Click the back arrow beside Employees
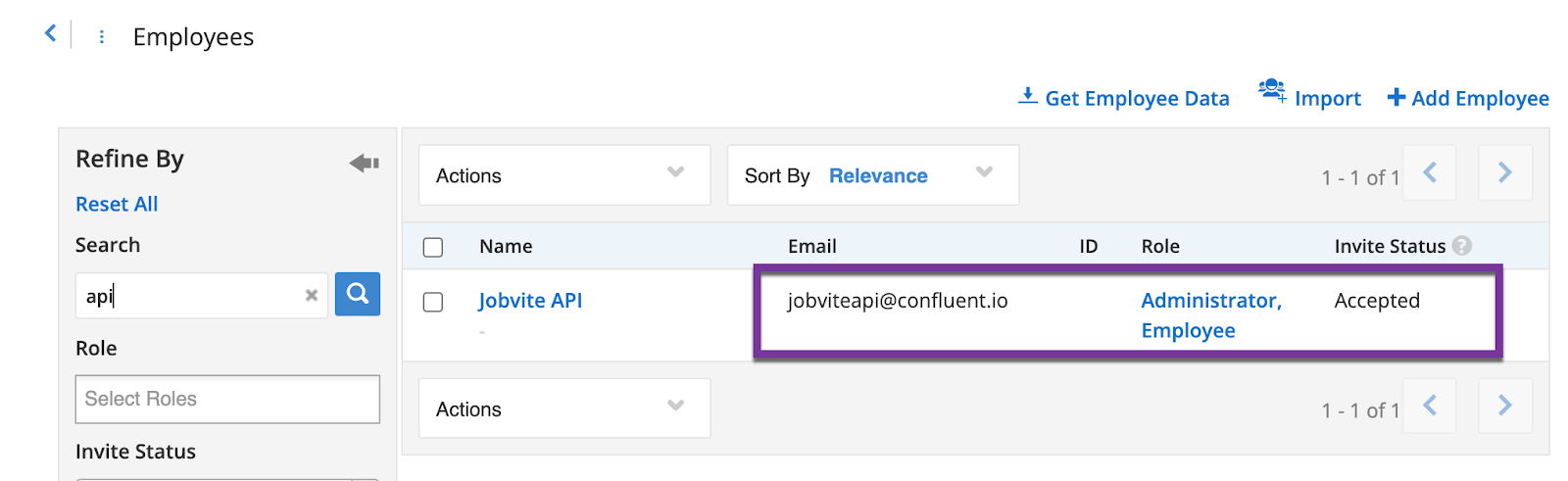The height and width of the screenshot is (481, 1568). (50, 34)
